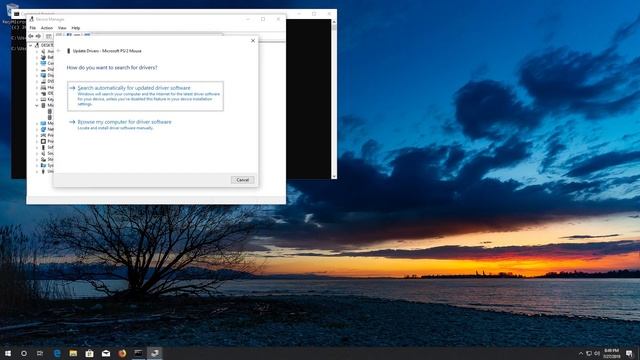This screenshot has height=360, width=640.
Task: Select the Audio inputs and outputs node icon
Action: 43,51
